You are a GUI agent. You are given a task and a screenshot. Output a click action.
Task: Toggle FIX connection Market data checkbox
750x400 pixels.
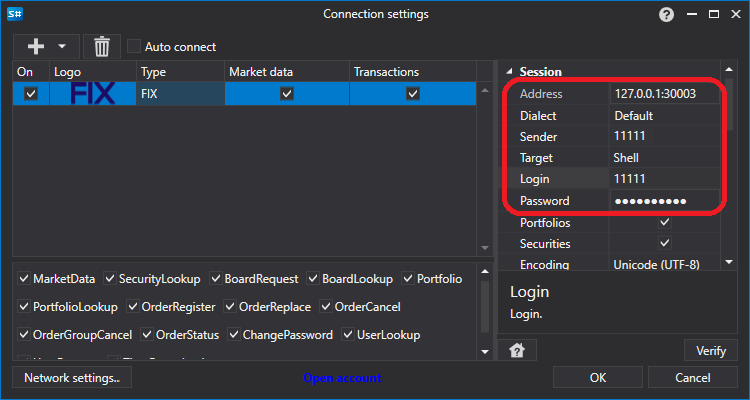pyautogui.click(x=287, y=94)
